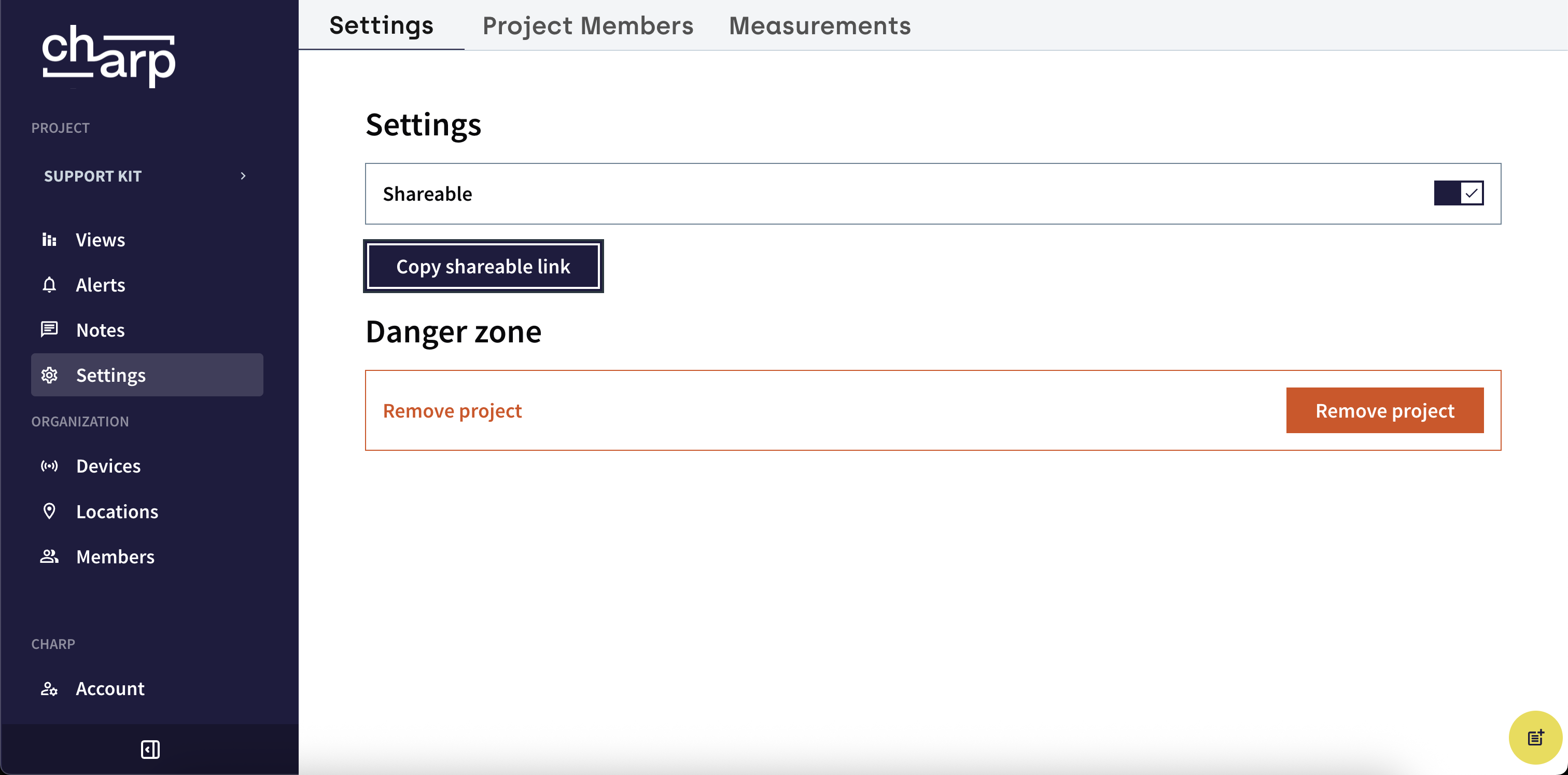Open Alerts in the sidebar
Image resolution: width=1568 pixels, height=775 pixels.
point(147,285)
